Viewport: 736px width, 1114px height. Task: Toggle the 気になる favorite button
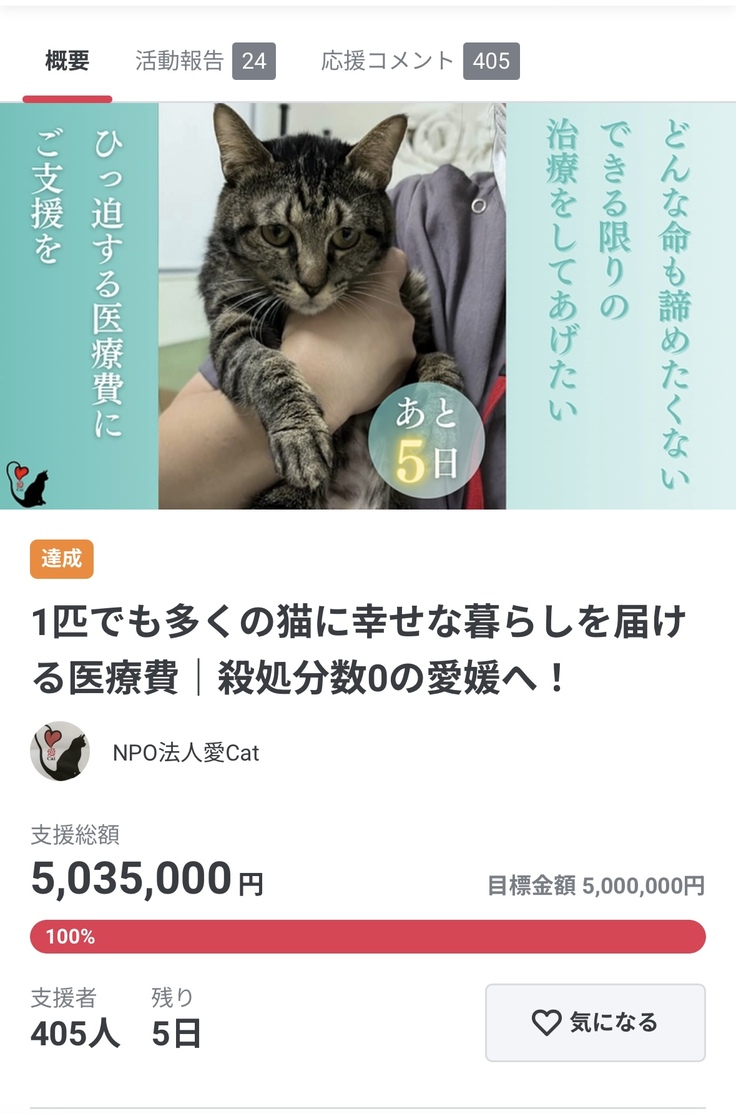coord(595,1022)
